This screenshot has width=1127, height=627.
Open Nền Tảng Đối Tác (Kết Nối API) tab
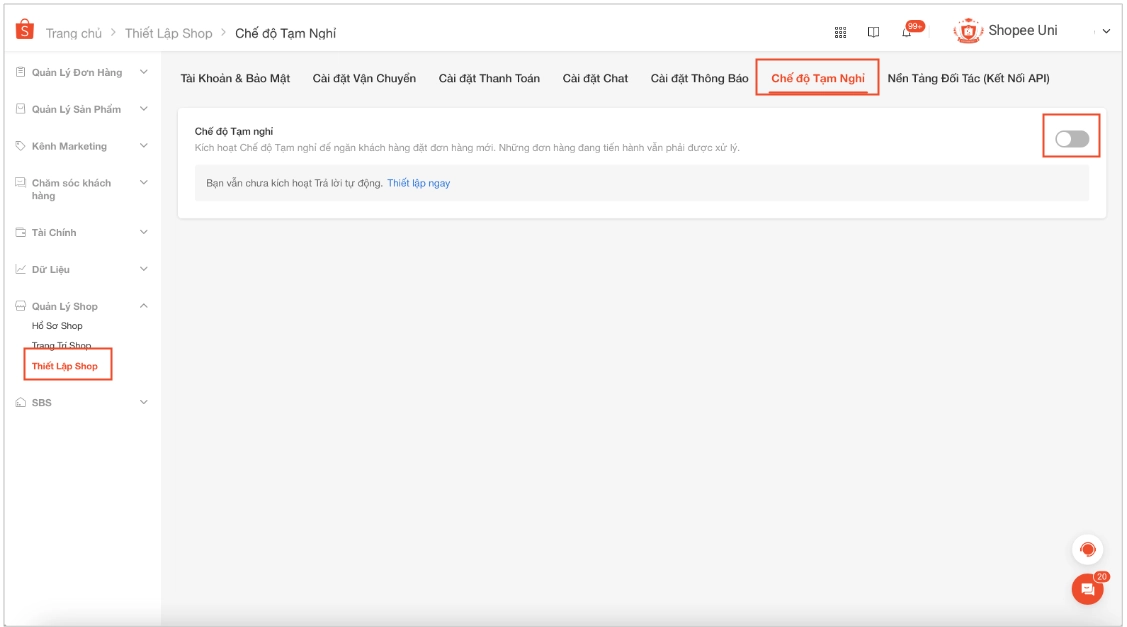968,78
